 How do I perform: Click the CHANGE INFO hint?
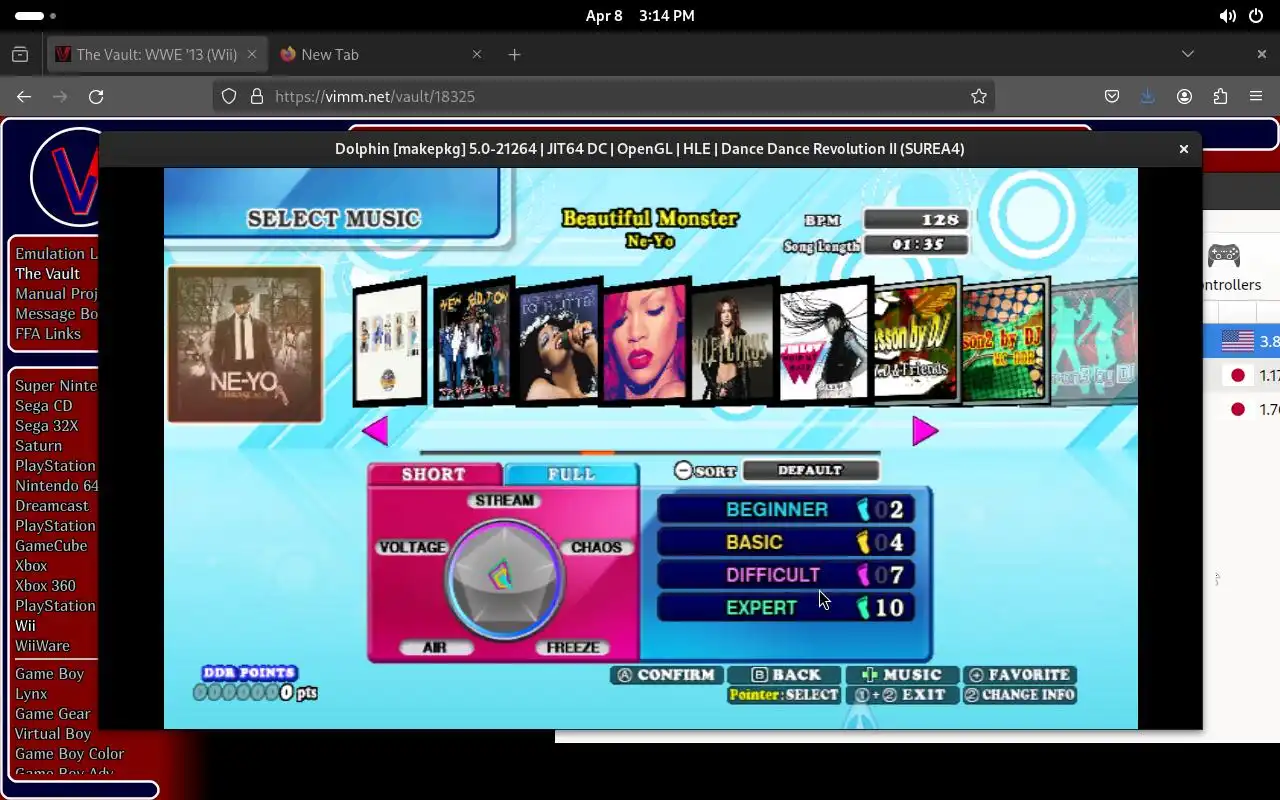pos(1020,695)
